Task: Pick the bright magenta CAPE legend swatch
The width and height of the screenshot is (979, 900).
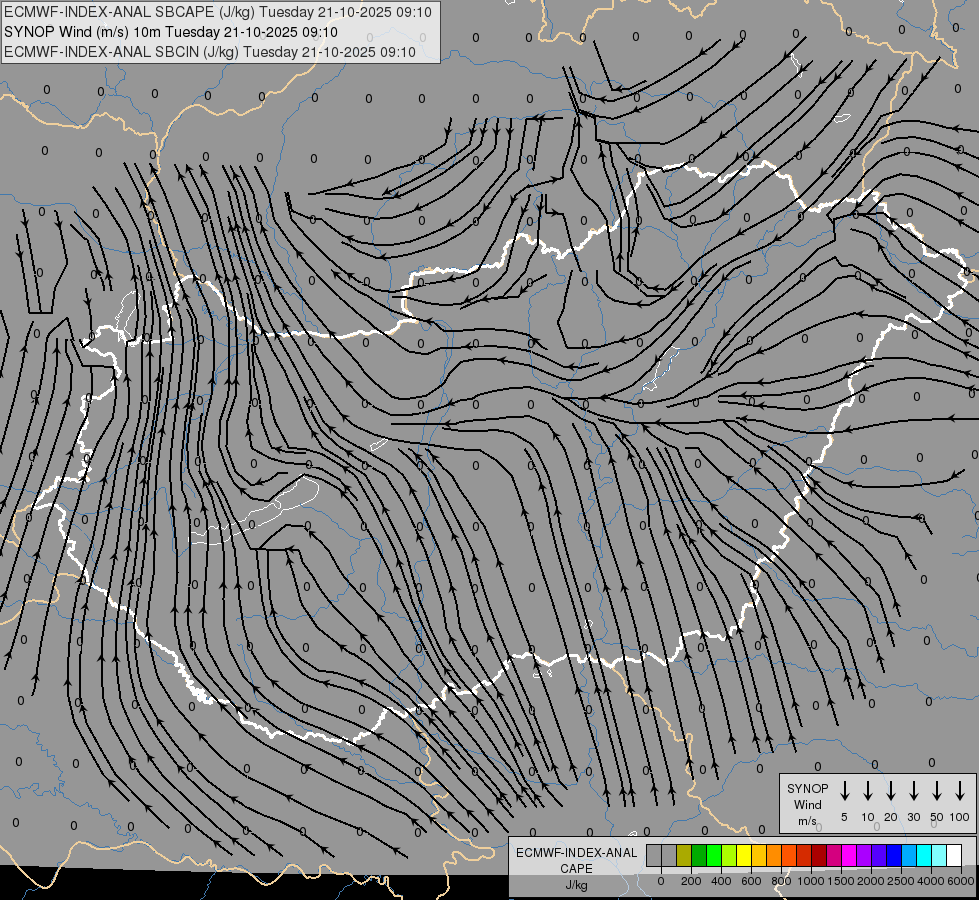Action: pos(849,855)
